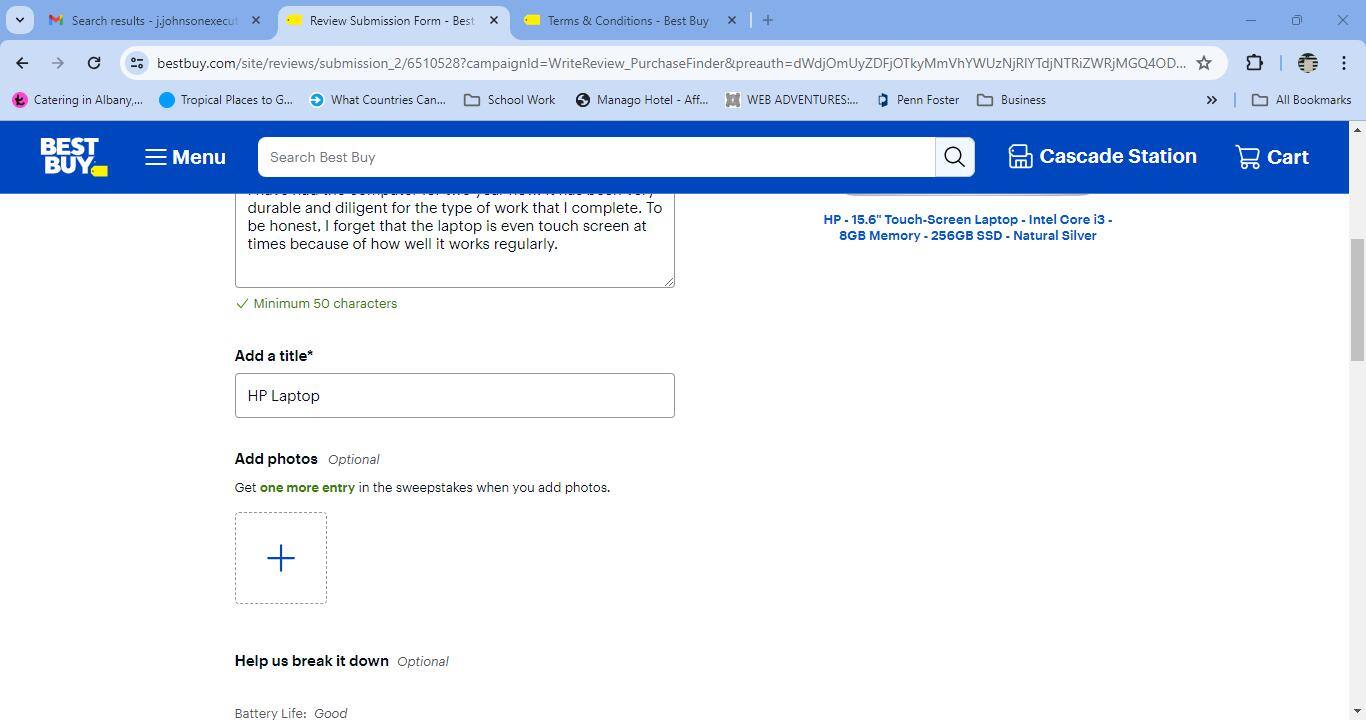The height and width of the screenshot is (720, 1366).
Task: Bookmark this page with the star icon
Action: tap(1204, 62)
